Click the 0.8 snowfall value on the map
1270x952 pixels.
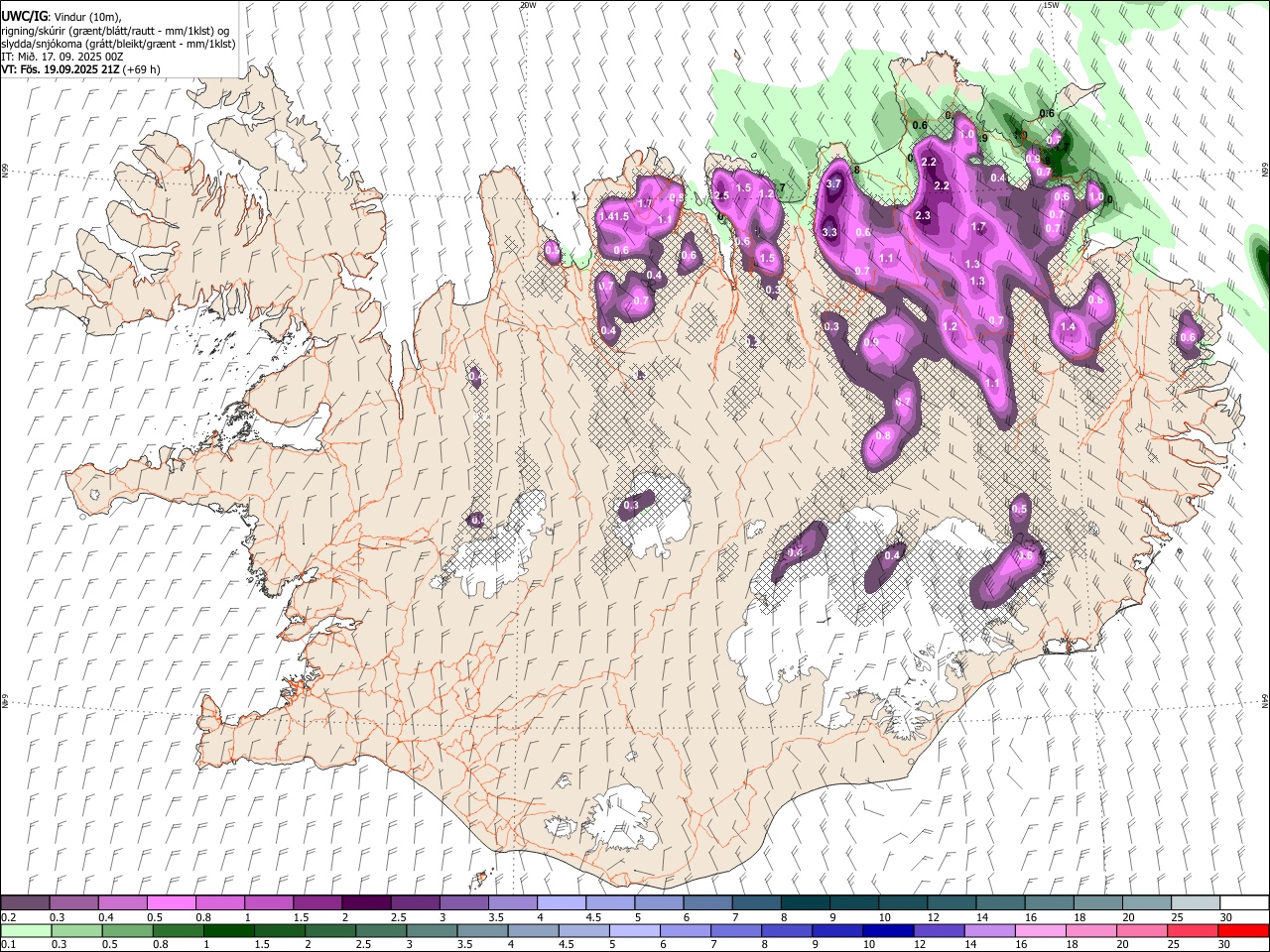(x=883, y=435)
